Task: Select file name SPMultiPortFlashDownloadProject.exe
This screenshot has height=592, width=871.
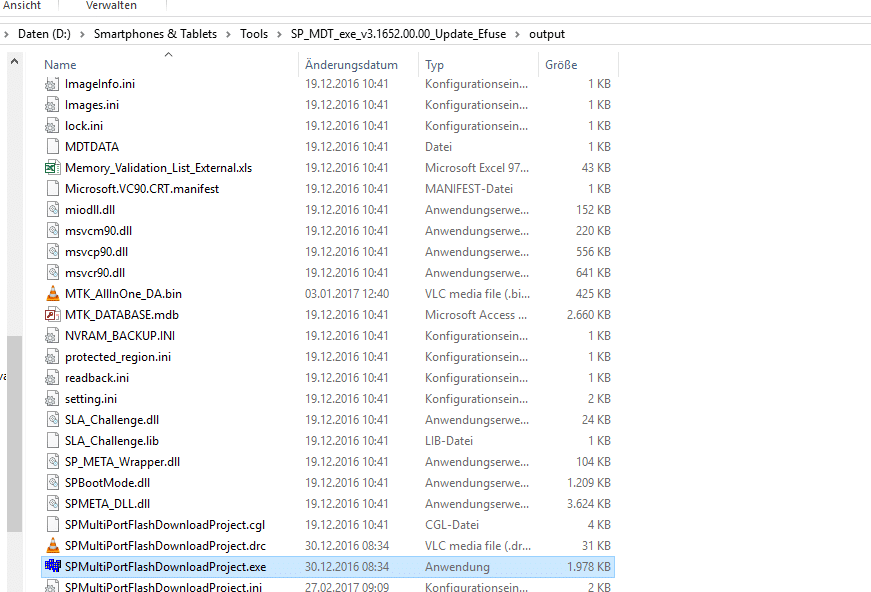Action: click(166, 567)
